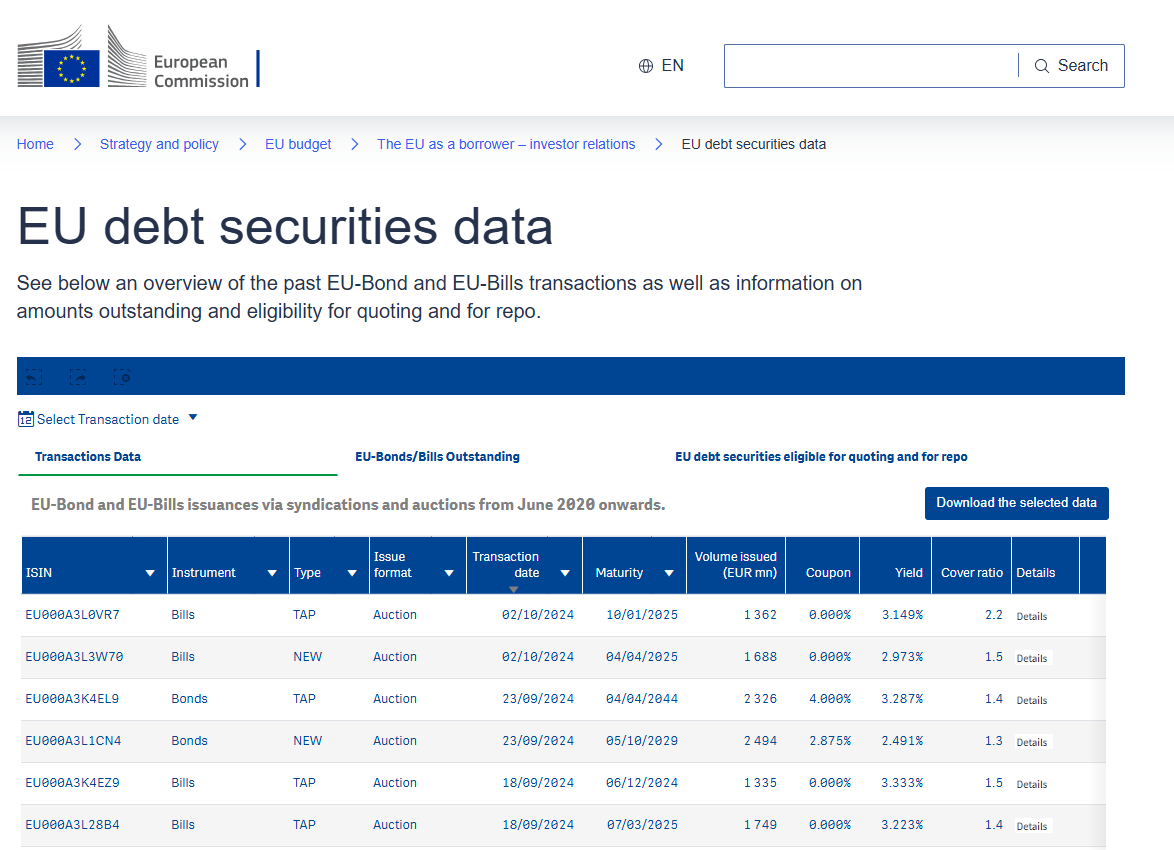This screenshot has height=850, width=1174.
Task: Click the sort indicator under Transaction date
Action: pos(513,589)
